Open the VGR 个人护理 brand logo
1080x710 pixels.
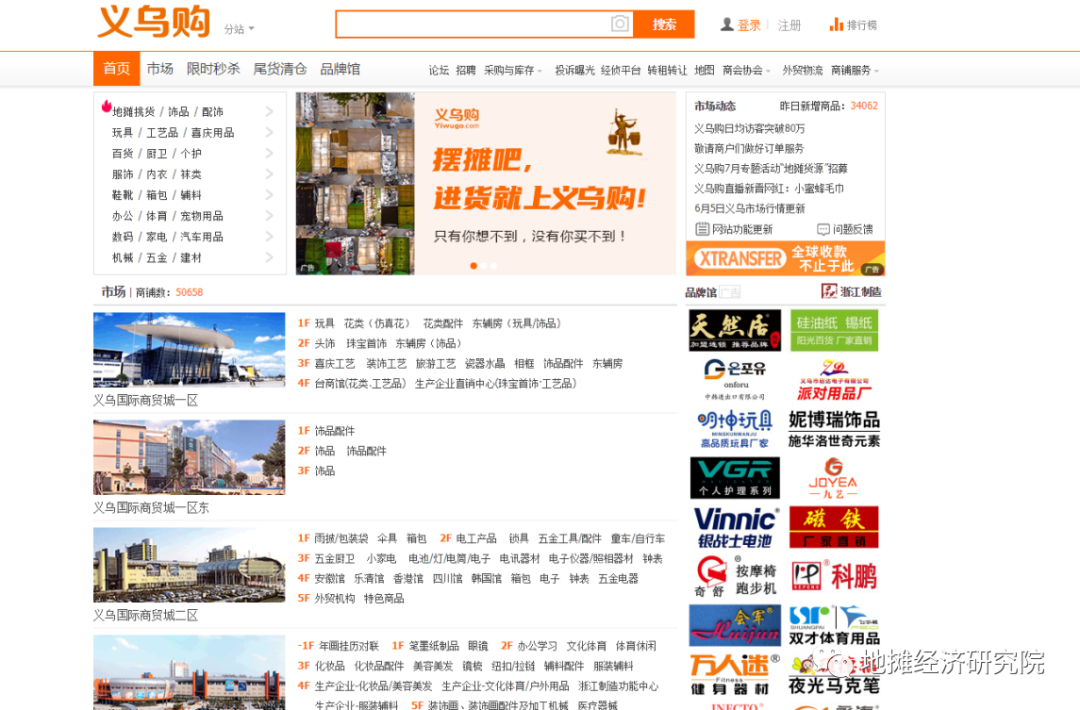(735, 478)
